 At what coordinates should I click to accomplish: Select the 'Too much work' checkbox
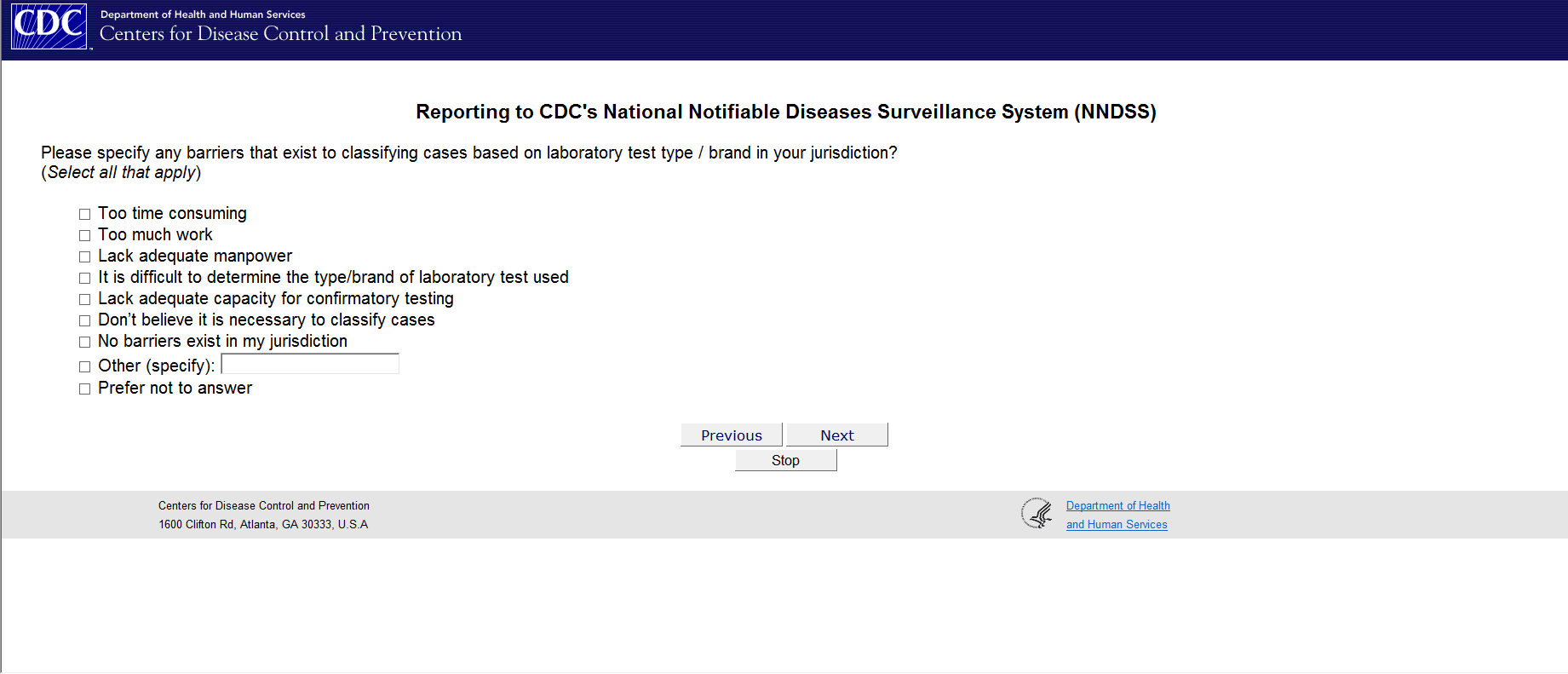click(x=84, y=235)
